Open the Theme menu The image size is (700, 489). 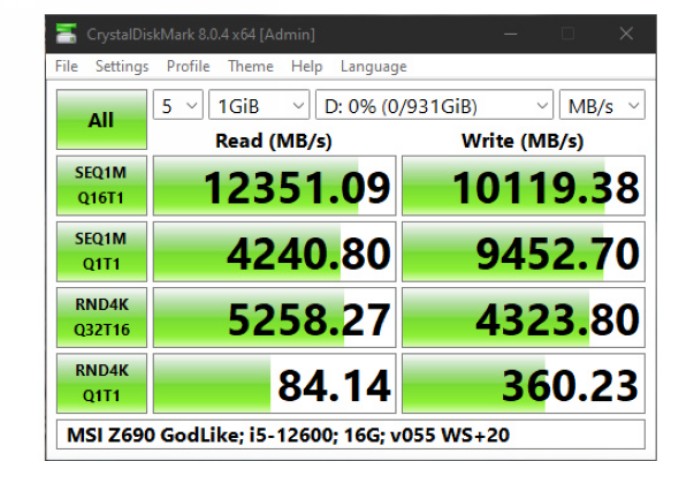[250, 66]
